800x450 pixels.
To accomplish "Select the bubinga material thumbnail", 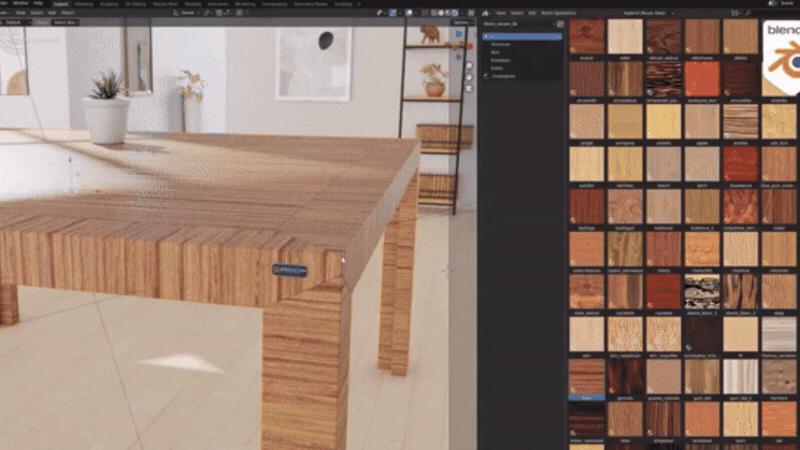I will (x=587, y=207).
